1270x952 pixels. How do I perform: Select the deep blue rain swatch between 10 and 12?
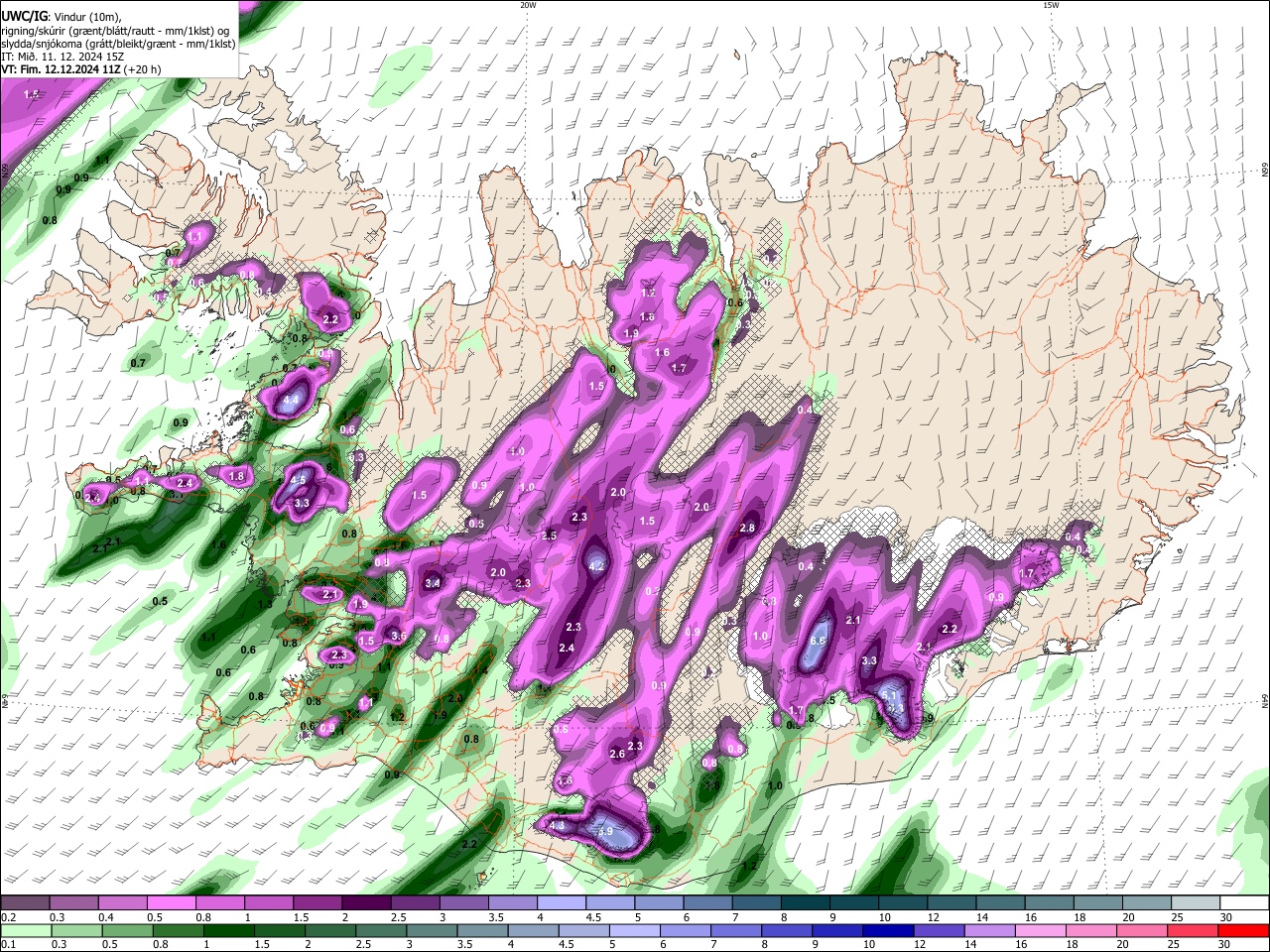[x=889, y=930]
